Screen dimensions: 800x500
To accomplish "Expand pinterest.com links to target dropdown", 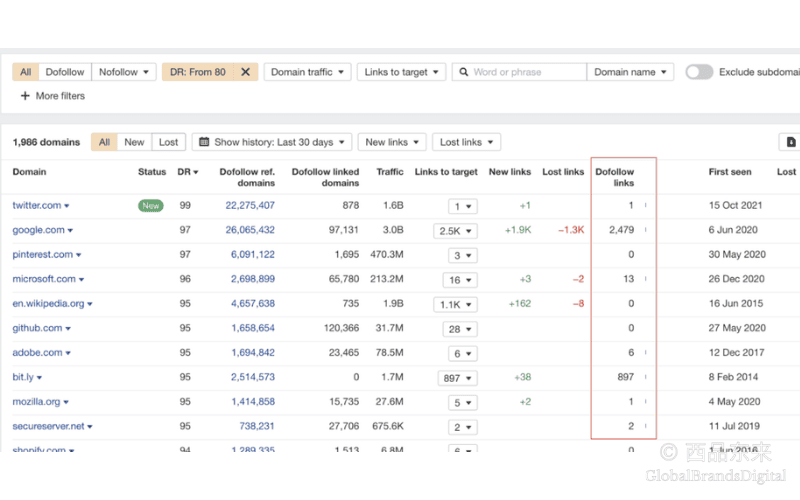I will 463,255.
